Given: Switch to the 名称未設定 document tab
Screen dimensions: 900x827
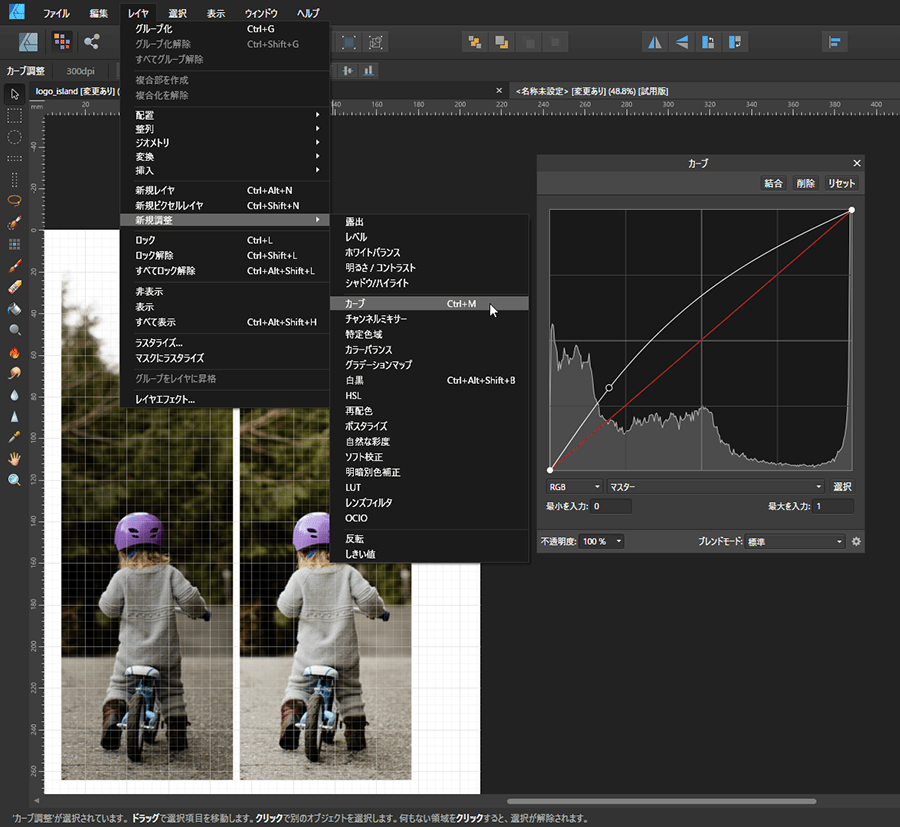Looking at the screenshot, I should (592, 91).
